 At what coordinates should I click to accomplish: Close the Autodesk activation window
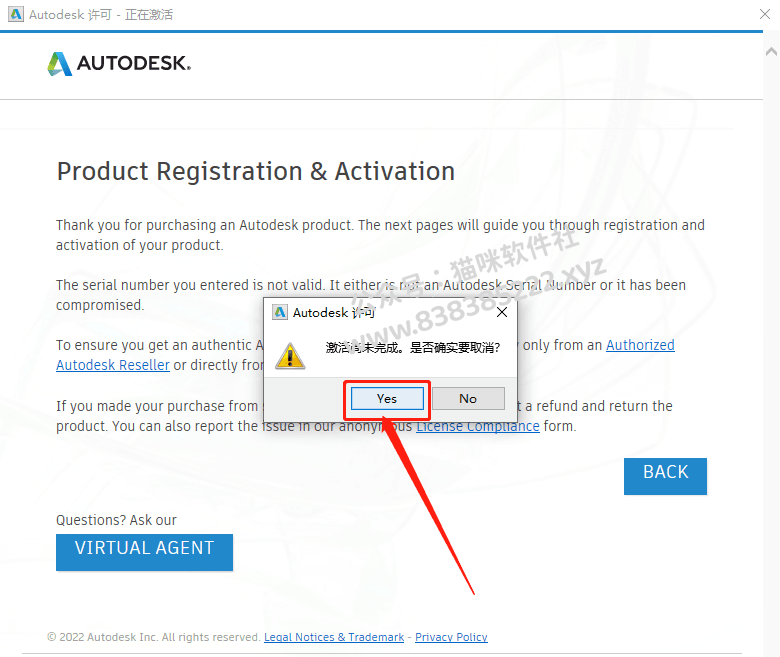pos(765,14)
